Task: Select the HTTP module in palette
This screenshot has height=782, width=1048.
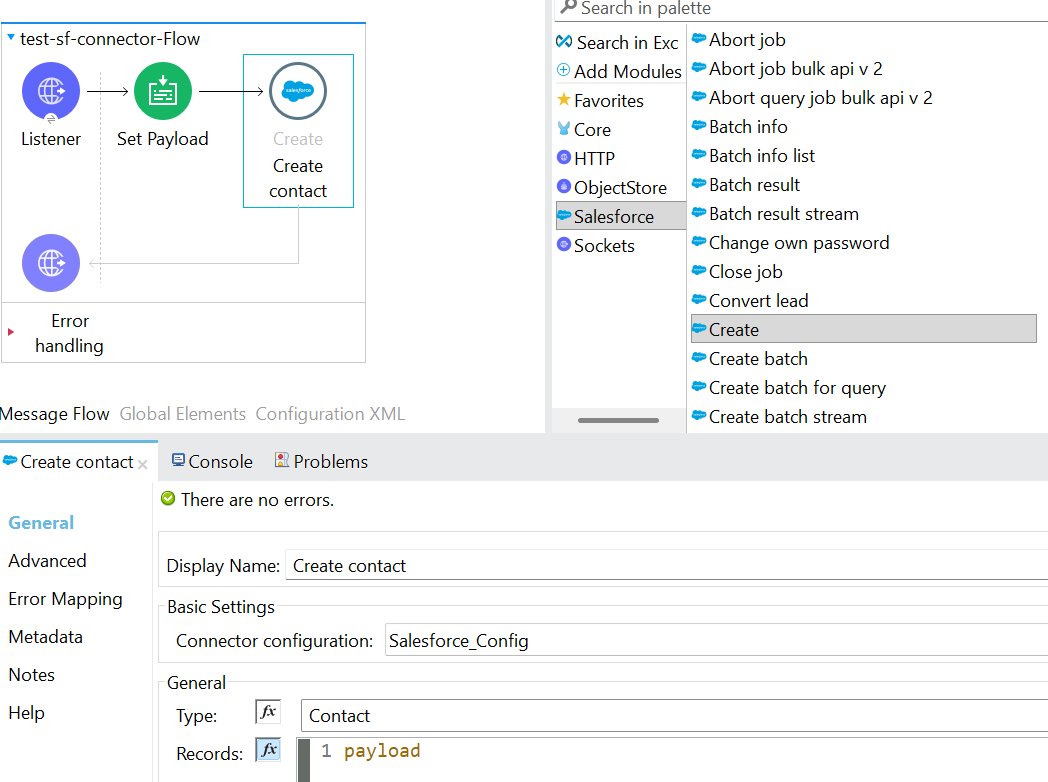Action: point(585,158)
